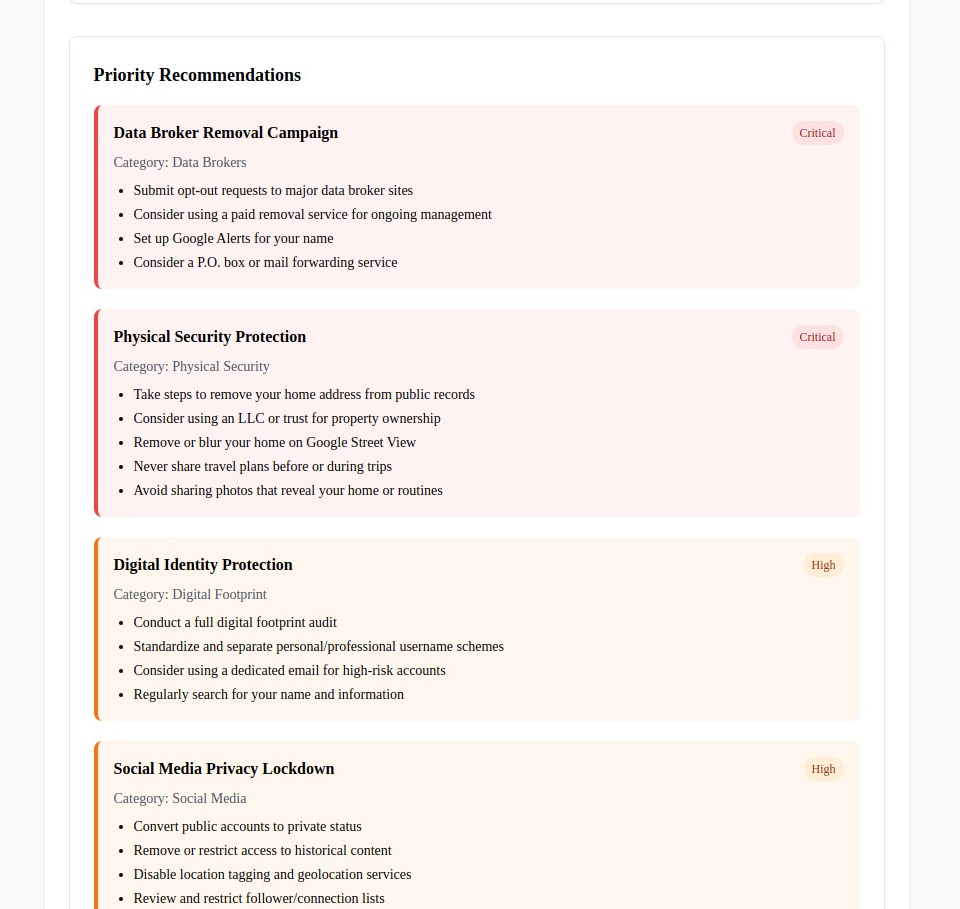The height and width of the screenshot is (909, 960).
Task: Click the 'Category: Social Media' label
Action: pyautogui.click(x=180, y=798)
